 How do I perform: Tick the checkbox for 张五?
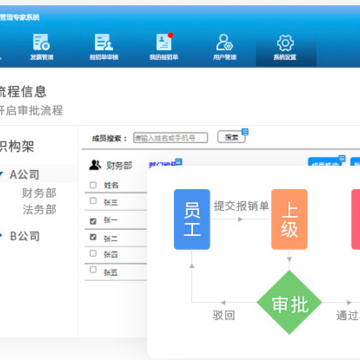pos(93,269)
